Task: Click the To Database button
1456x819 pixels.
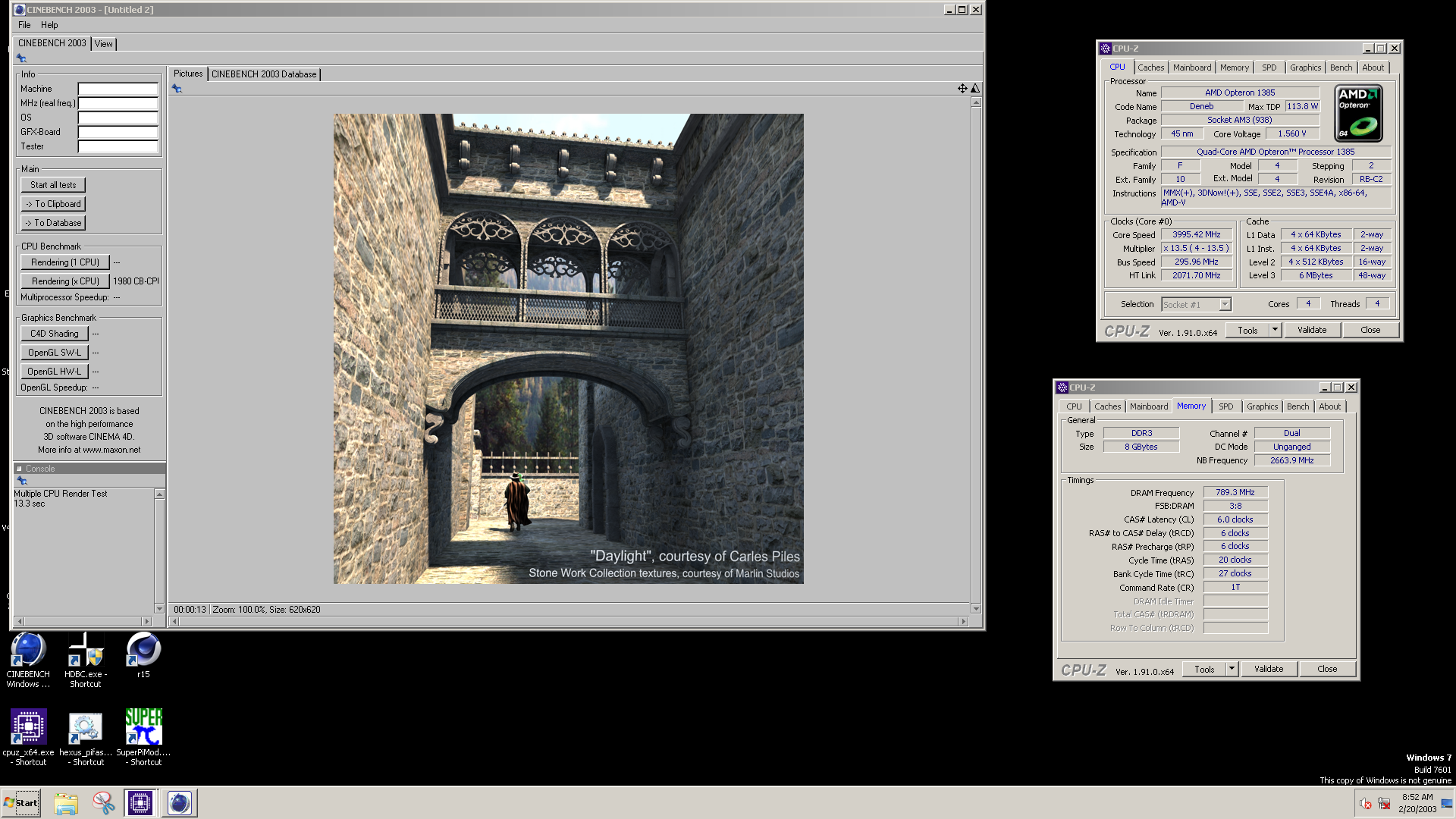Action: click(53, 223)
